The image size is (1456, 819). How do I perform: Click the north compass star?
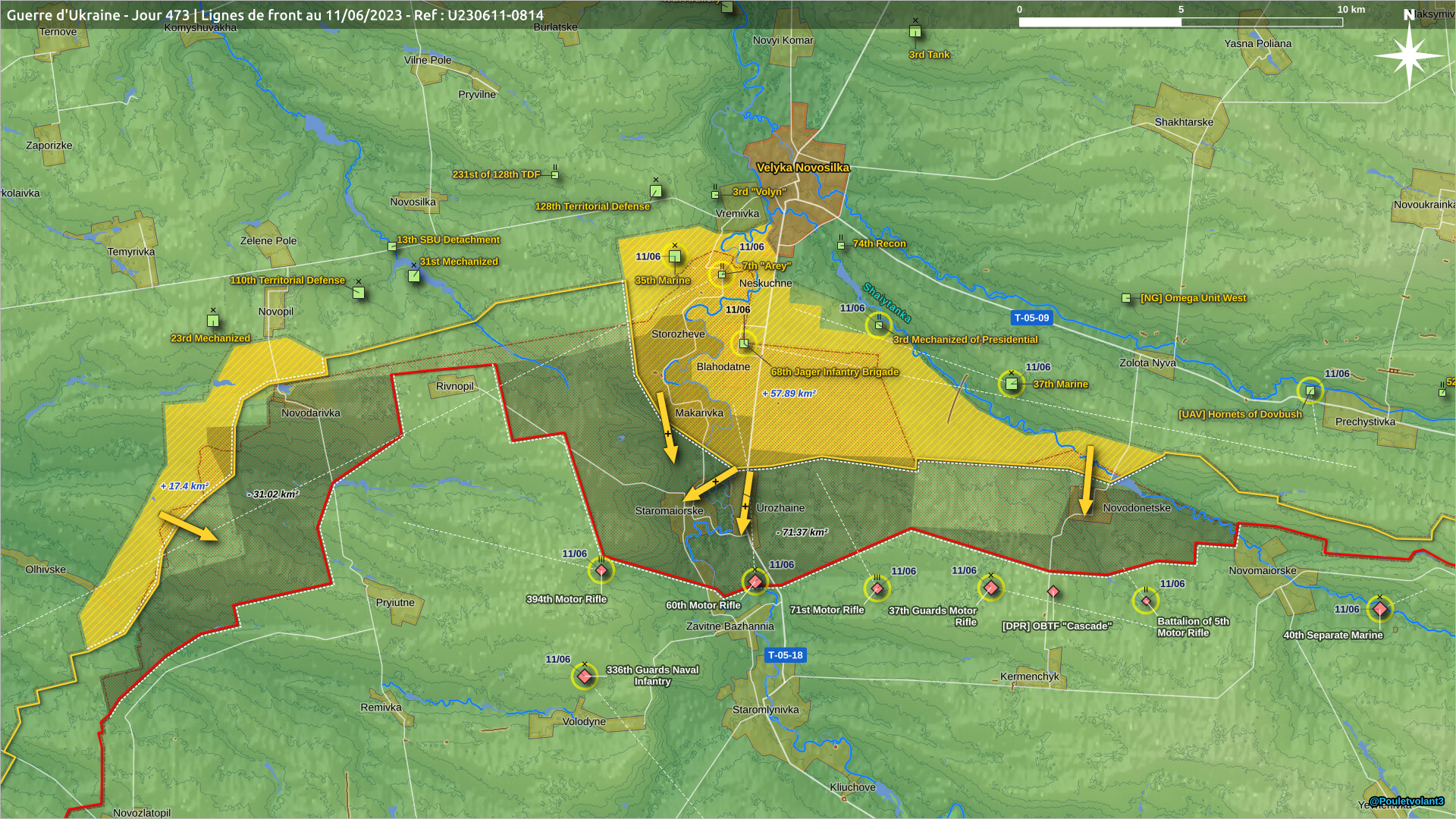pyautogui.click(x=1409, y=55)
